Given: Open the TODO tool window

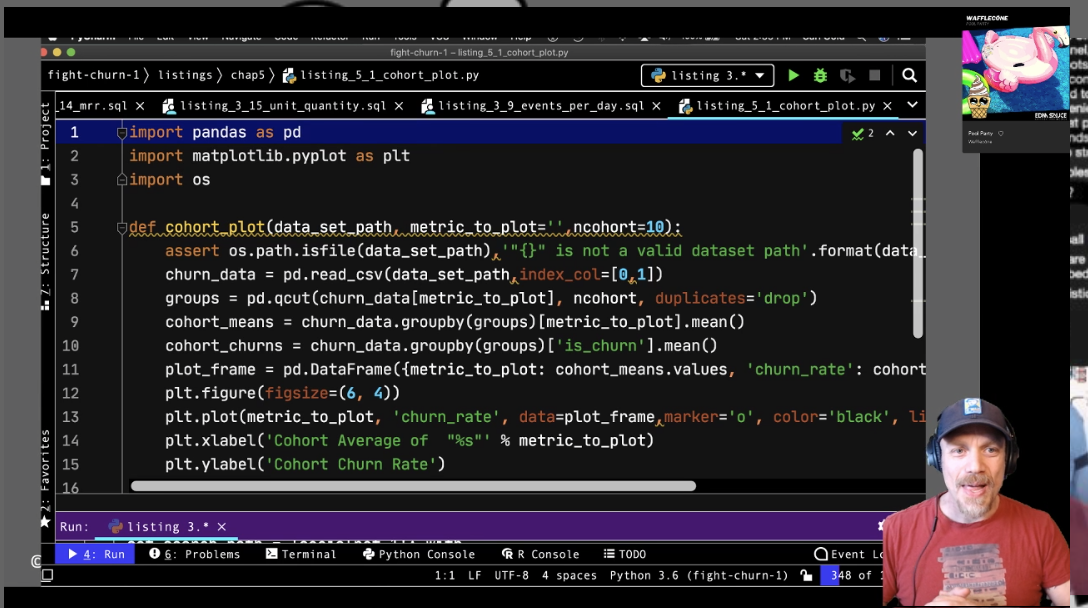Looking at the screenshot, I should point(624,554).
